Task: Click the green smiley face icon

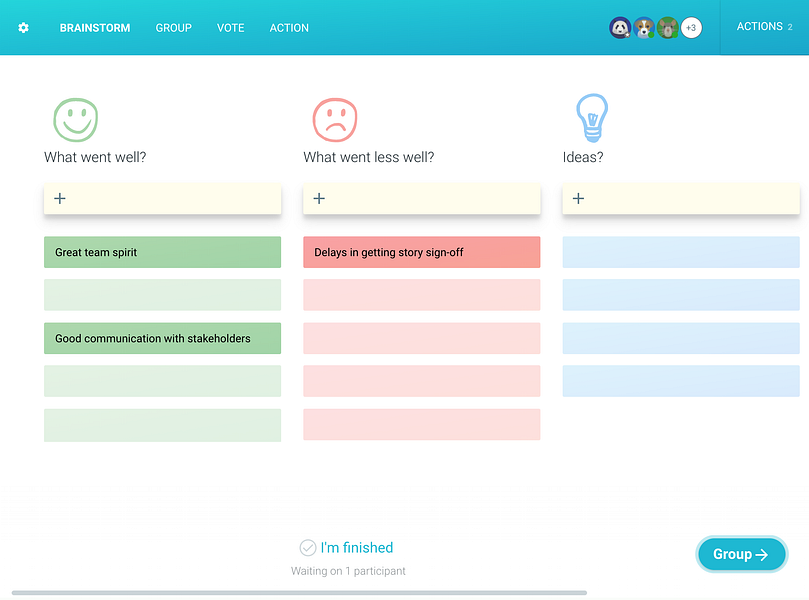Action: coord(76,120)
